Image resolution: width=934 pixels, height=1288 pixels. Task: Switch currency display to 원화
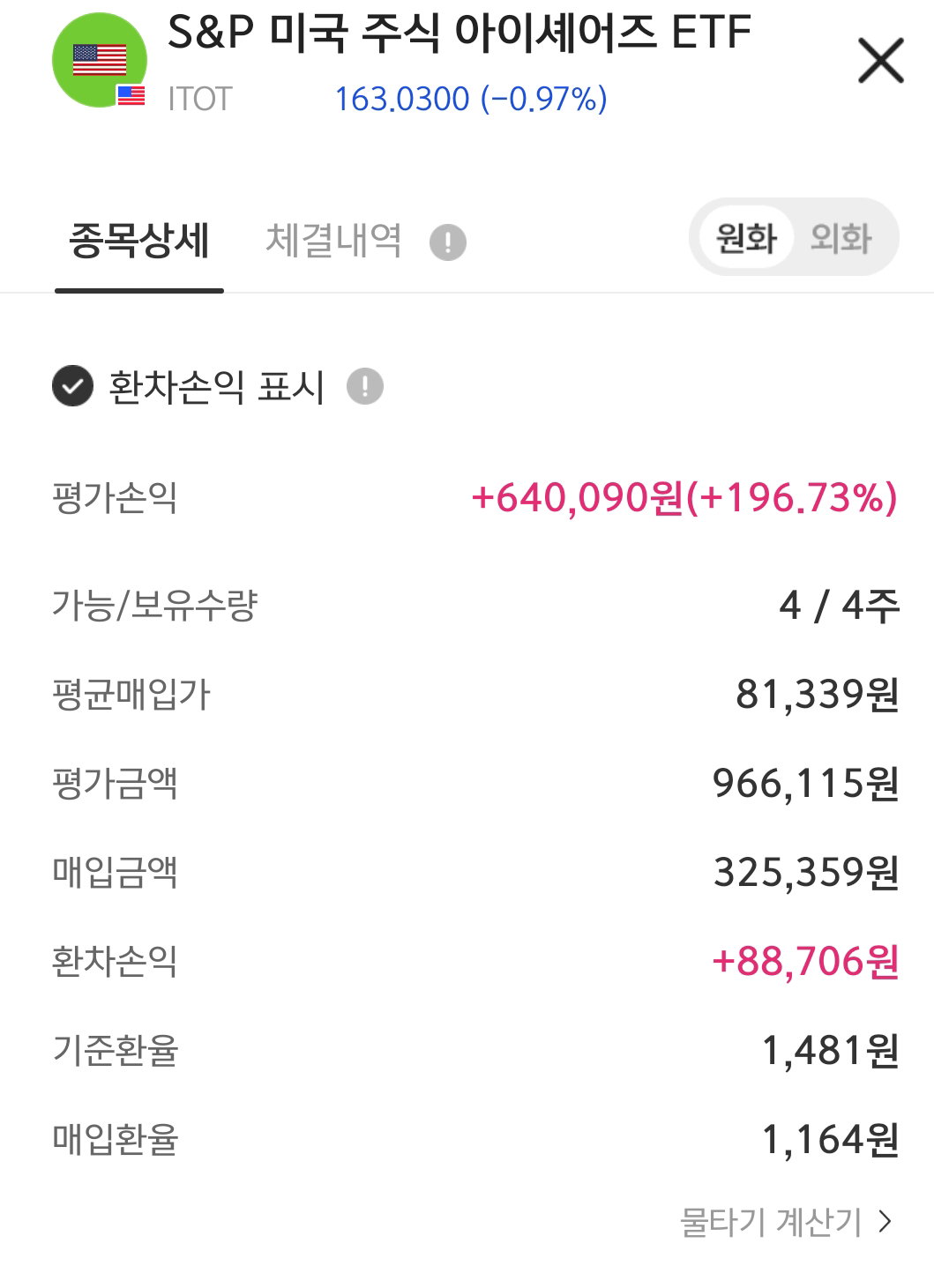pos(746,238)
